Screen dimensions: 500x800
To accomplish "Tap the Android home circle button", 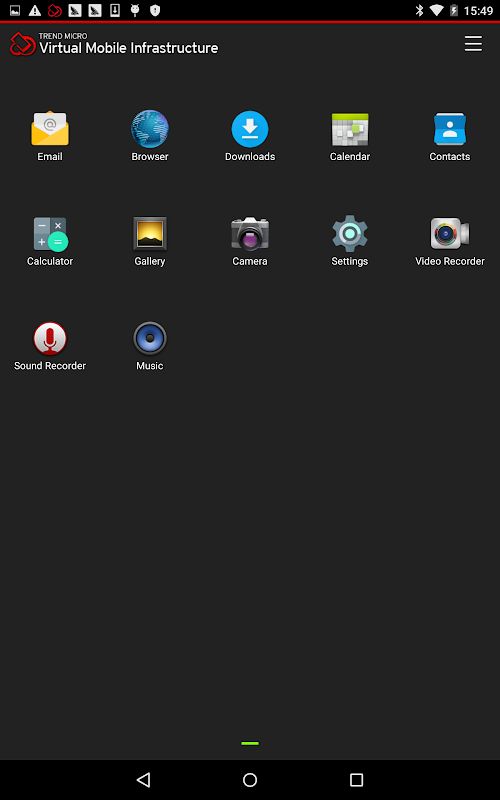I will (x=249, y=779).
